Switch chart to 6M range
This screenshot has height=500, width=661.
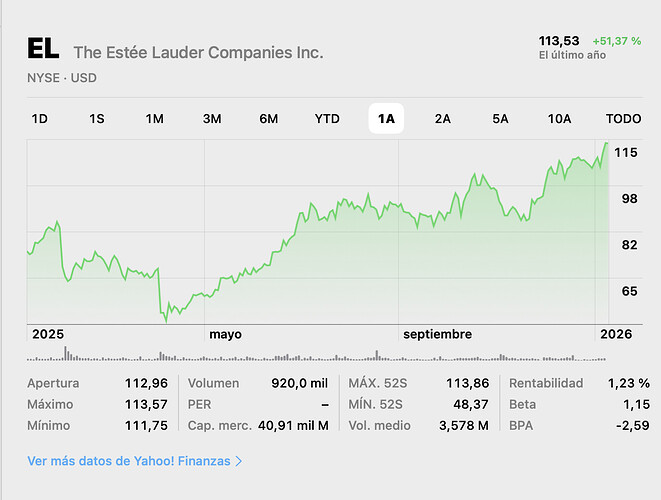click(269, 119)
